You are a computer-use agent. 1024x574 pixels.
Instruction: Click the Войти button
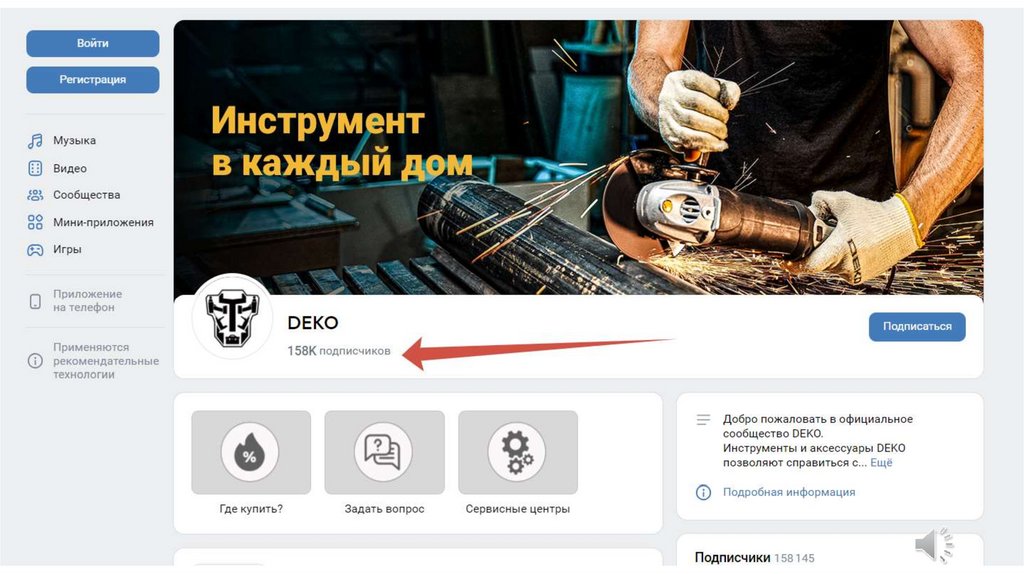click(x=93, y=44)
